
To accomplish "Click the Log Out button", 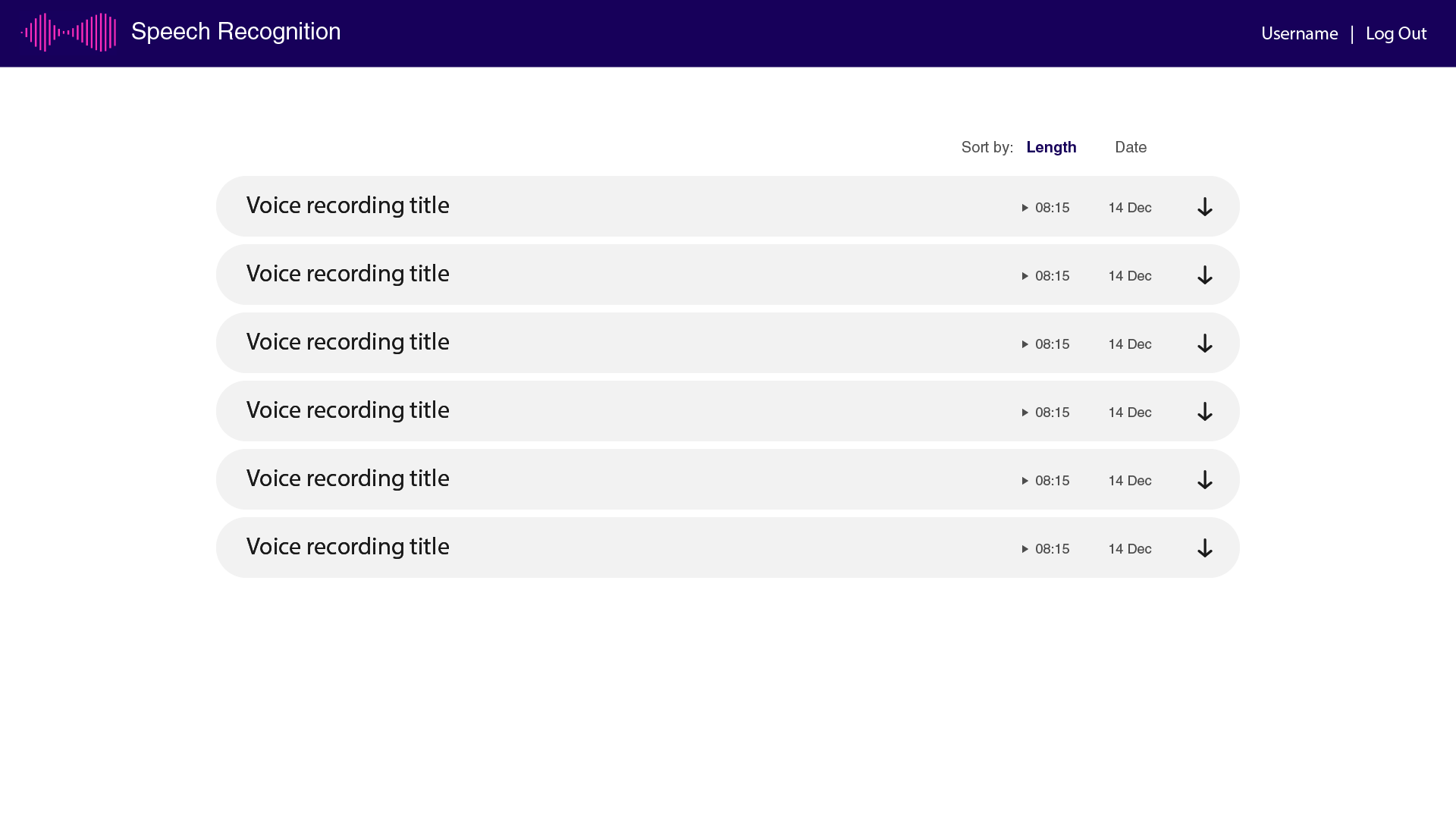I will pyautogui.click(x=1395, y=32).
